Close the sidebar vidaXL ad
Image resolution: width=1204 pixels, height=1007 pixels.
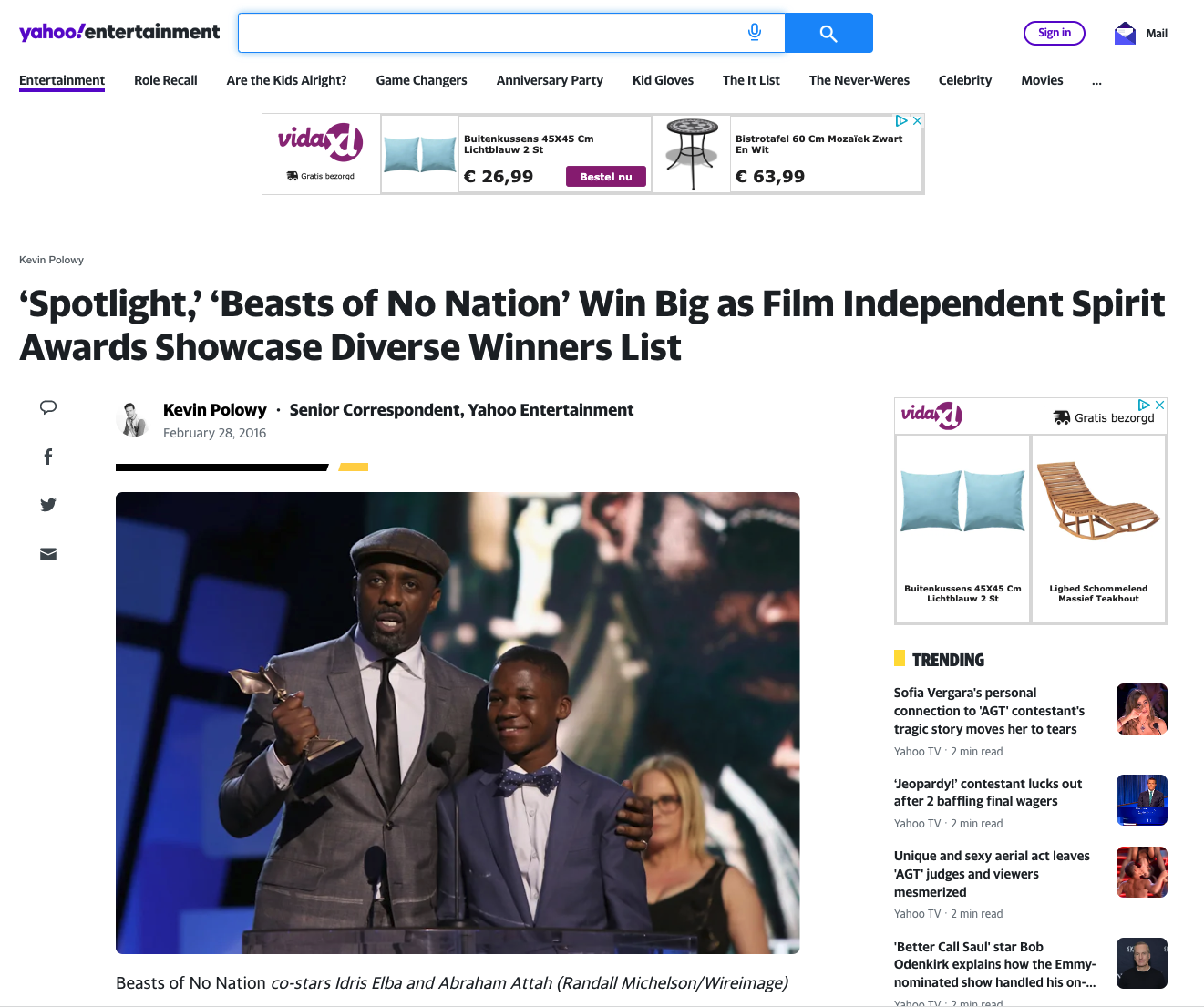coord(1159,405)
